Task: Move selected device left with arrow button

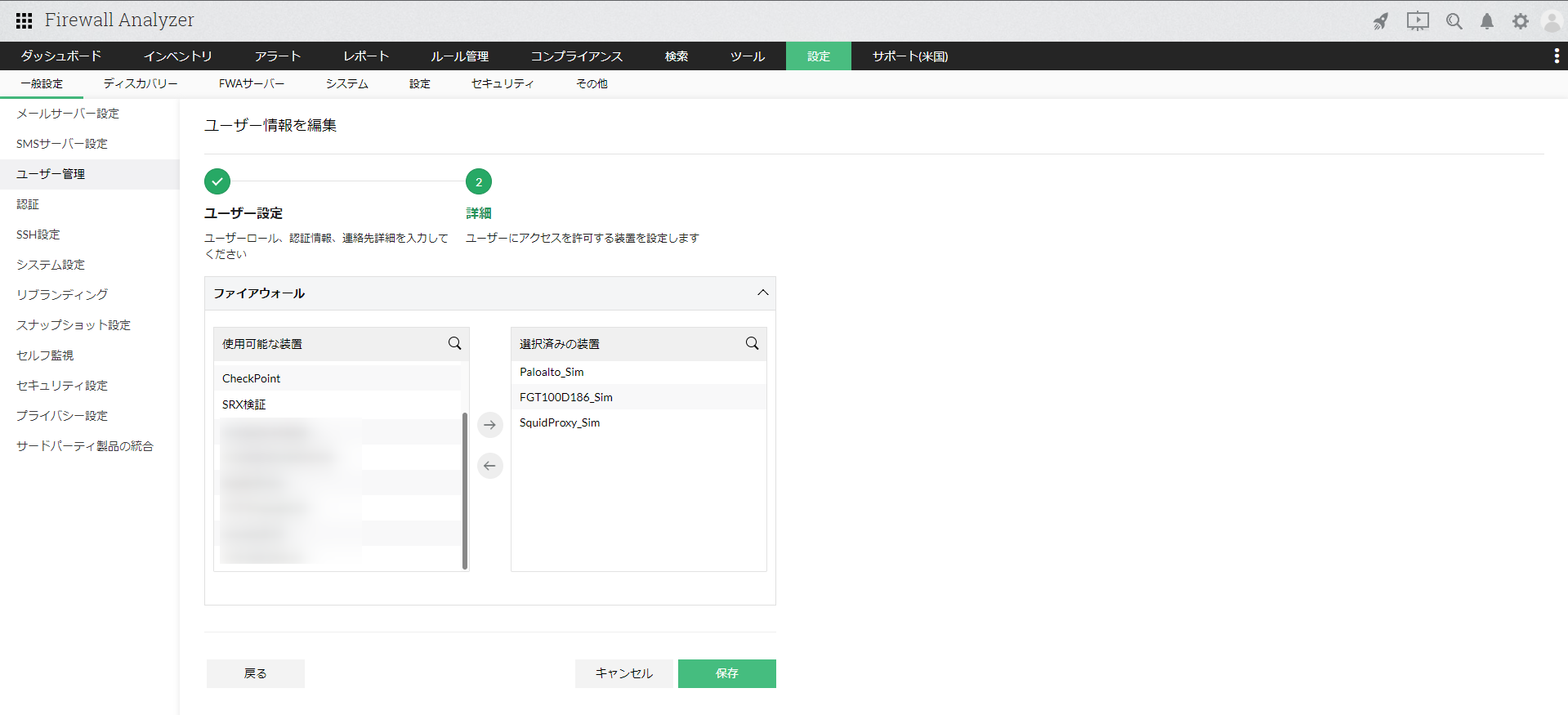Action: (x=490, y=466)
